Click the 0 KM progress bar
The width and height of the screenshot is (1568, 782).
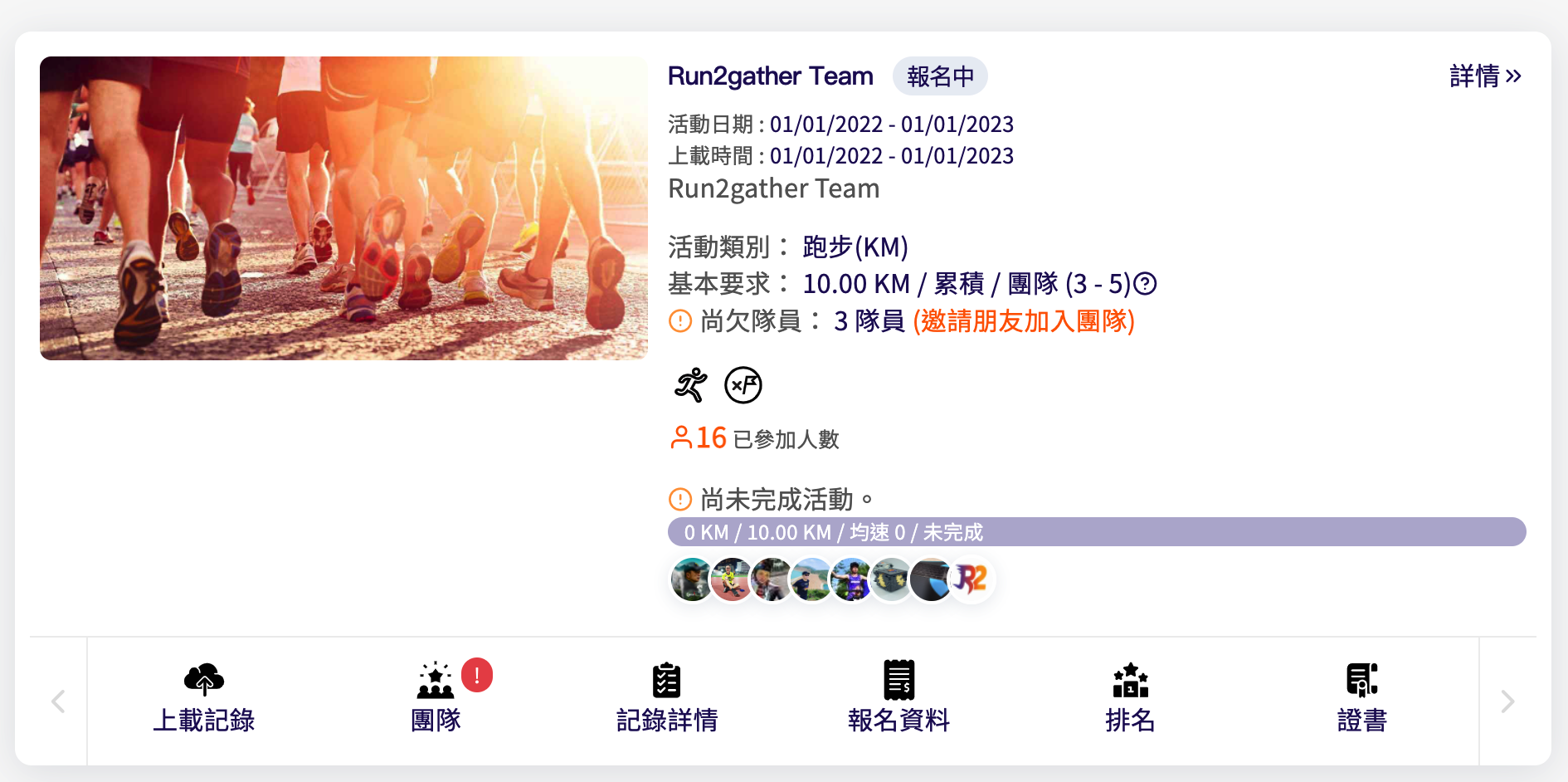point(1097,532)
